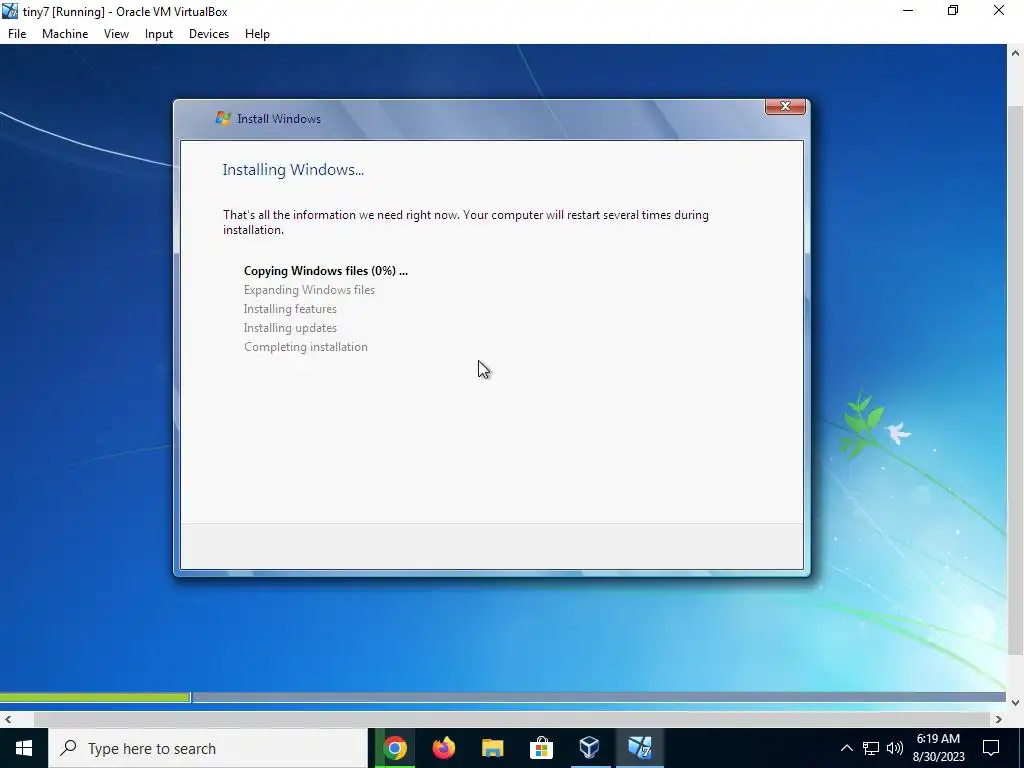This screenshot has width=1024, height=768.
Task: Open the View menu
Action: tap(116, 34)
